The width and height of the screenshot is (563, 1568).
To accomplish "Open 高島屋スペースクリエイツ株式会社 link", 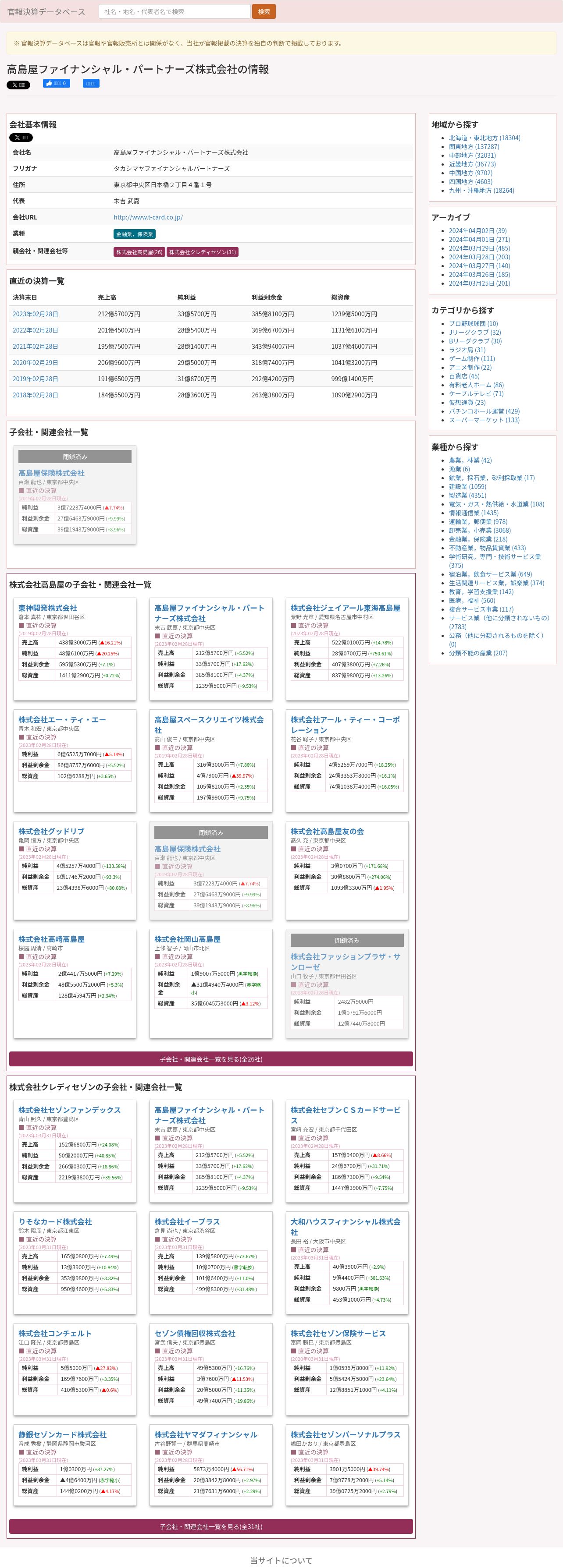I will point(209,725).
